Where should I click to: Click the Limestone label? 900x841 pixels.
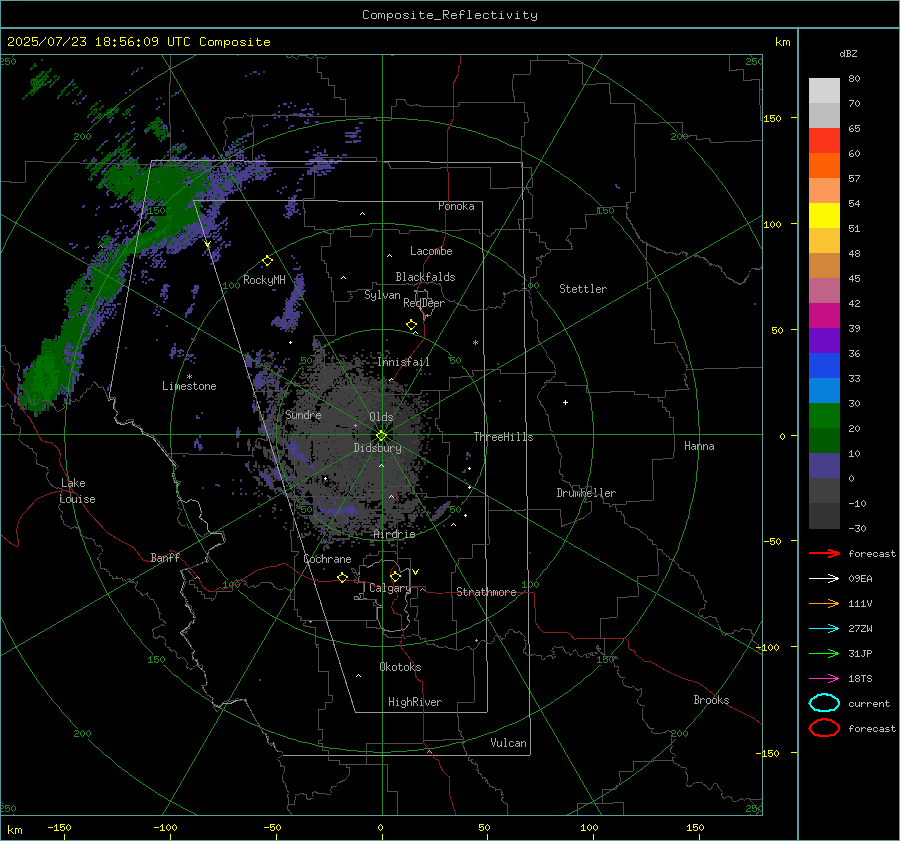(189, 386)
